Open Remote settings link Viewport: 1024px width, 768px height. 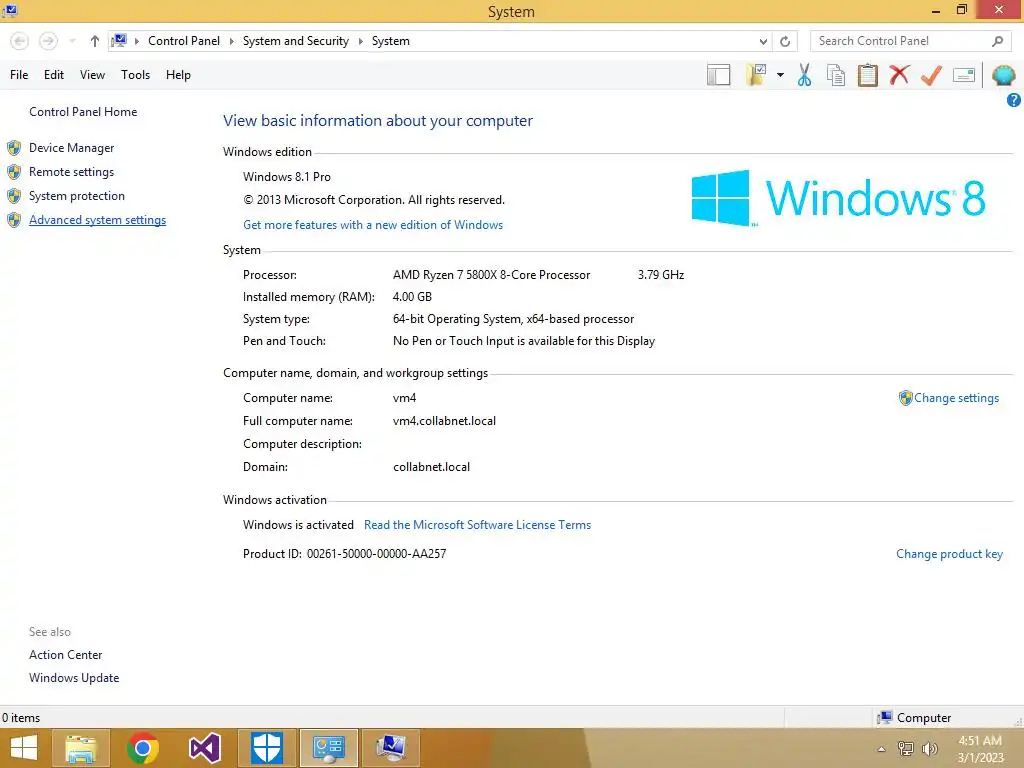[x=71, y=172]
